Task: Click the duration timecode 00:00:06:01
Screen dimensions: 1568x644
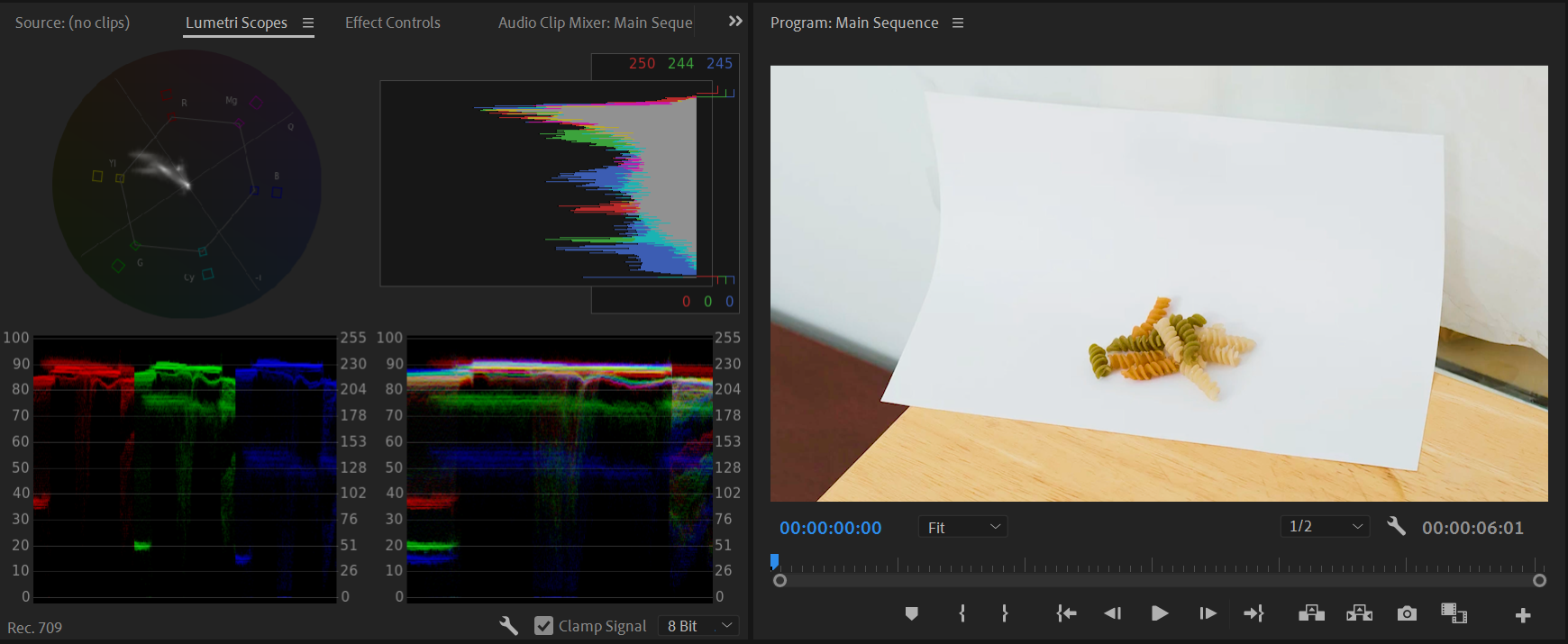Action: [1472, 528]
